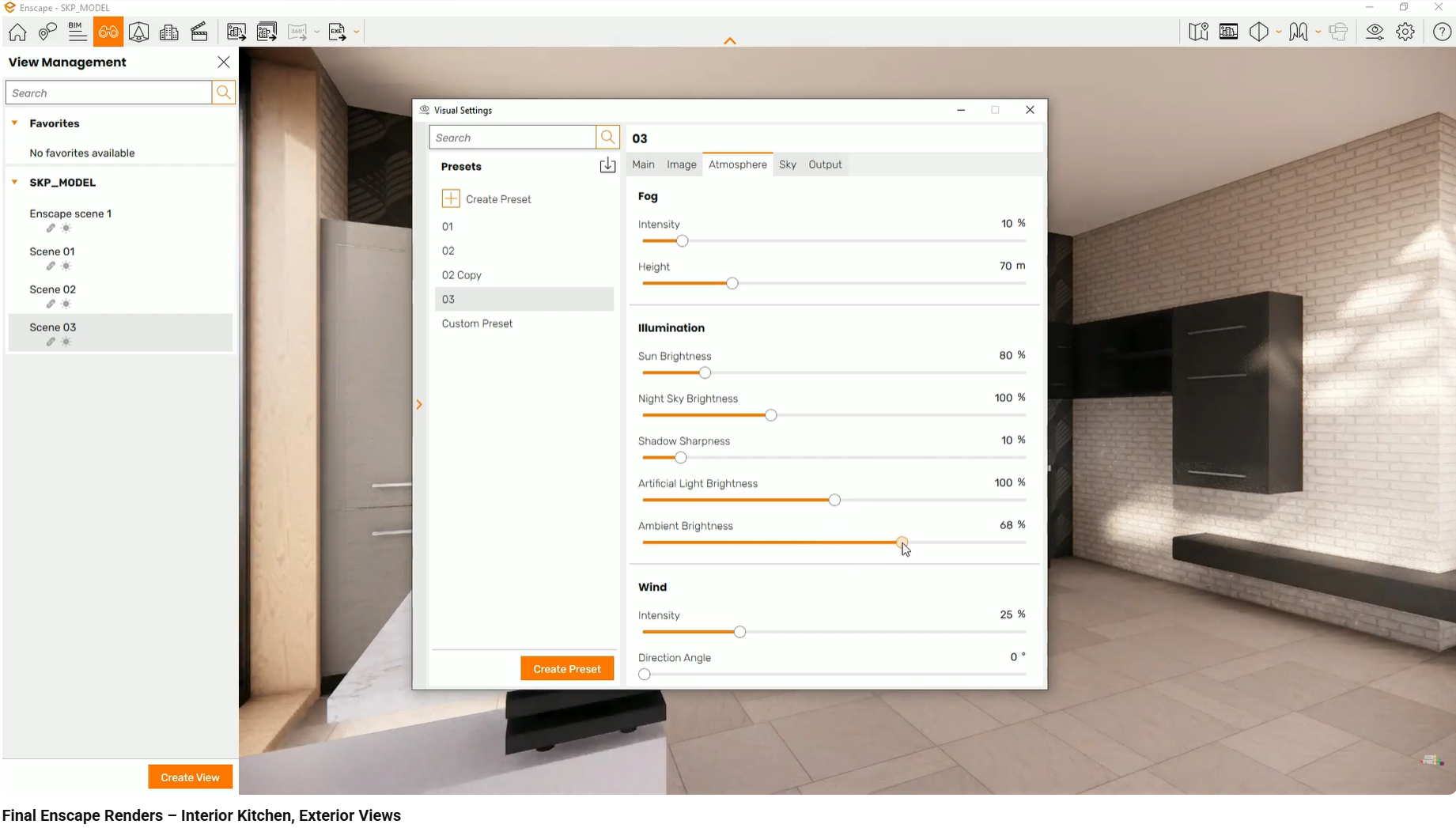Toggle the link icon under Scene 02
This screenshot has width=1456, height=828.
(51, 304)
